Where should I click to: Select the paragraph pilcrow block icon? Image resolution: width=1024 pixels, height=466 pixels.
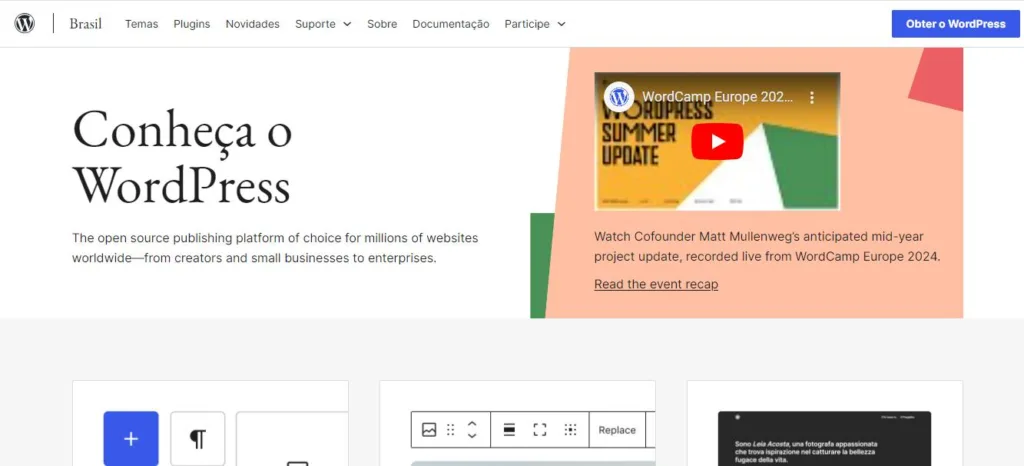click(198, 438)
